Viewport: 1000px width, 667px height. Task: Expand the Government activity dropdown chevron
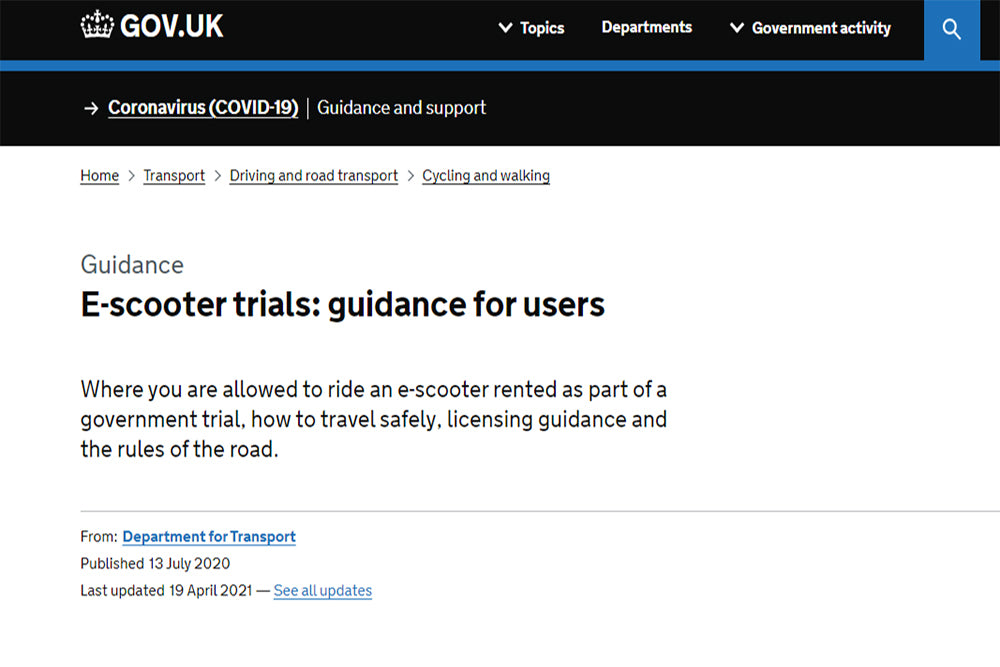pyautogui.click(x=737, y=28)
